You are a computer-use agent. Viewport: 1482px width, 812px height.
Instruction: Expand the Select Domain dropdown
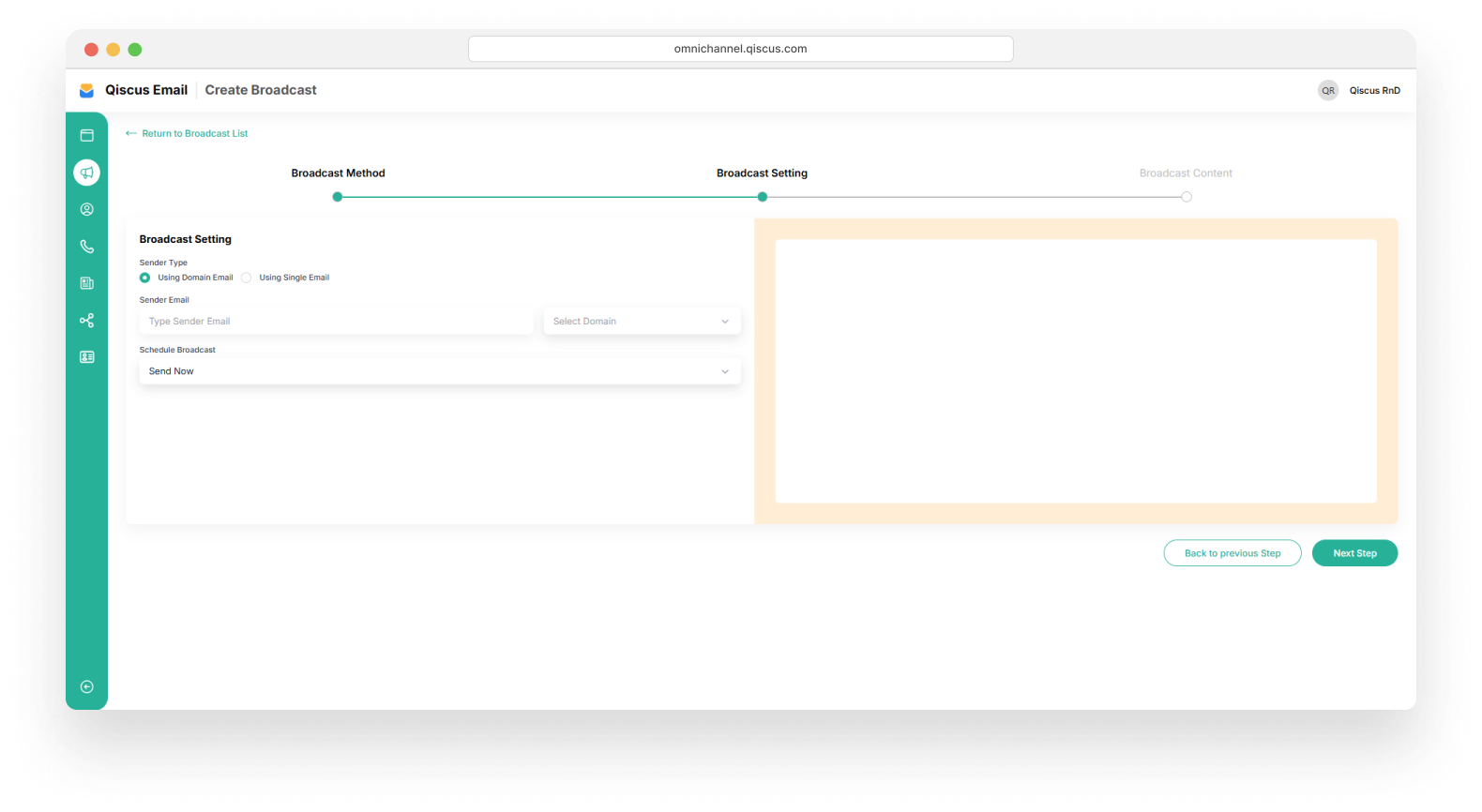tap(643, 322)
